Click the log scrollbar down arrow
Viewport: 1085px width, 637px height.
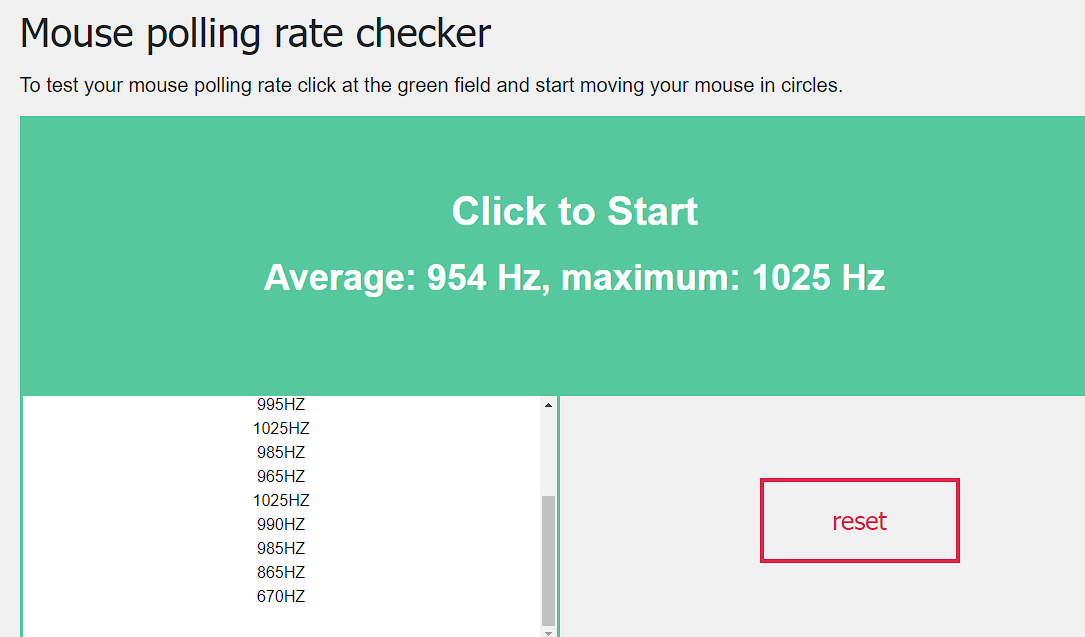point(548,632)
